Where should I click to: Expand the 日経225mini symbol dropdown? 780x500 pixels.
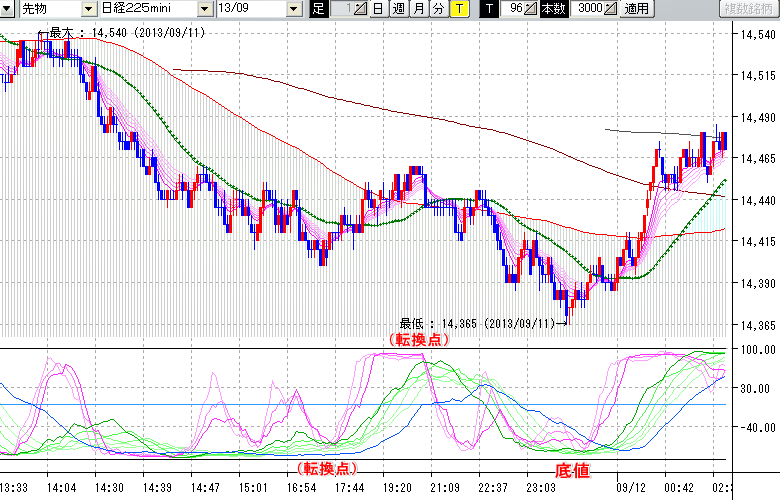tap(205, 9)
